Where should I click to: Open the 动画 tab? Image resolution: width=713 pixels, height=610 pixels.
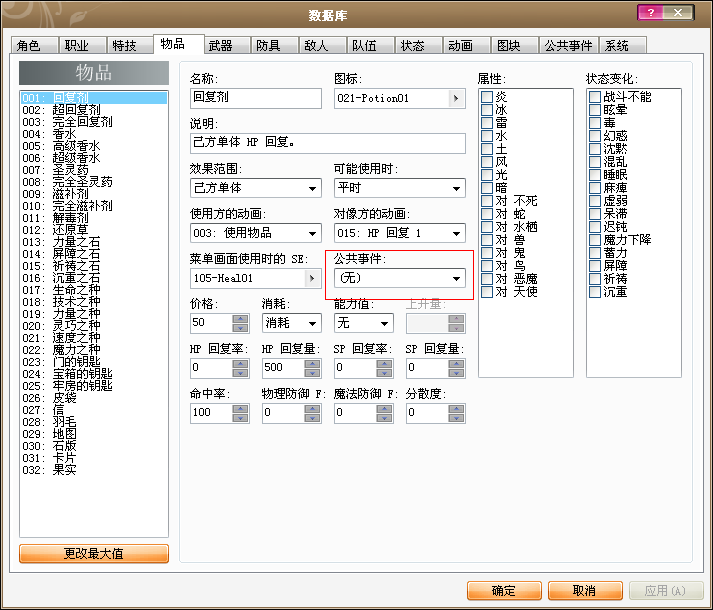tap(467, 45)
